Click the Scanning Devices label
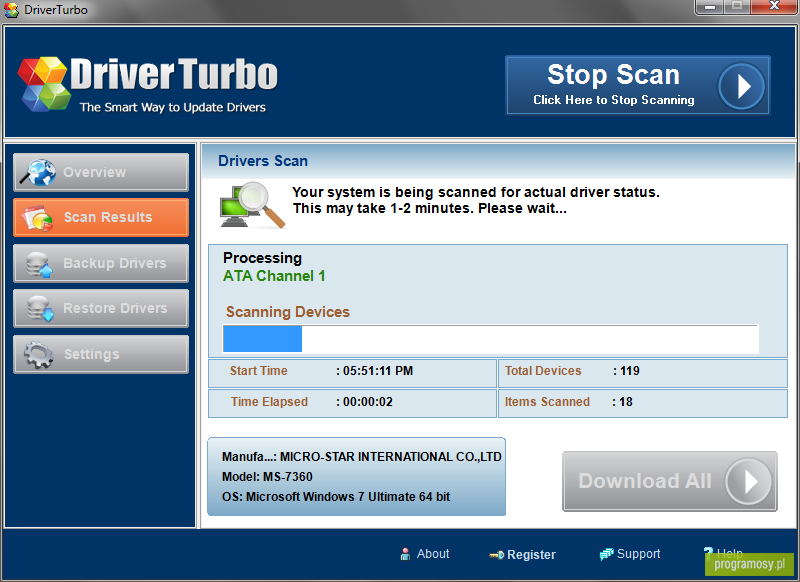Screen dimensions: 800x582 click(x=288, y=312)
